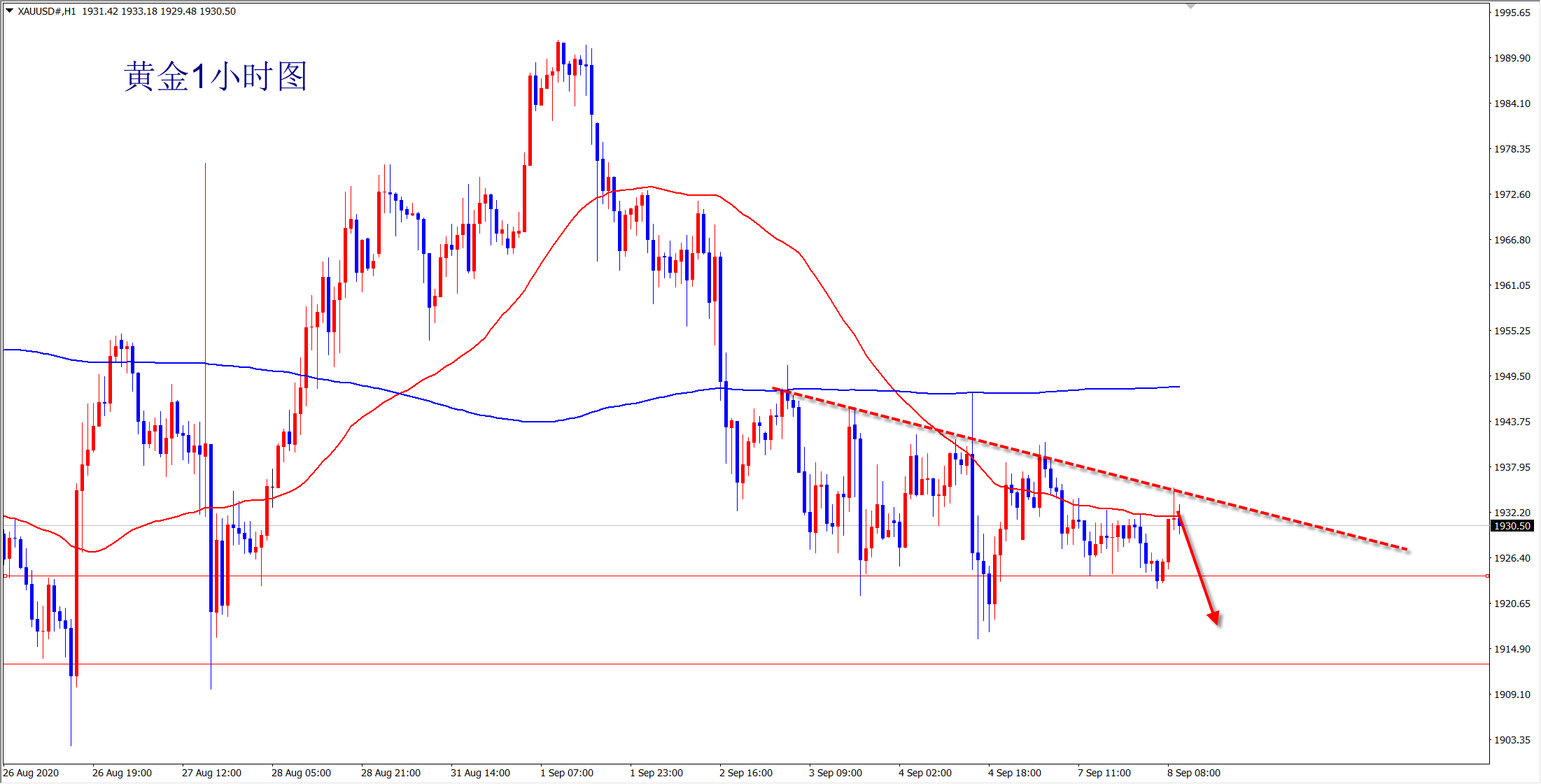Viewport: 1541px width, 784px height.
Task: Click the 28 Aug 21:00 time label
Action: pos(390,773)
